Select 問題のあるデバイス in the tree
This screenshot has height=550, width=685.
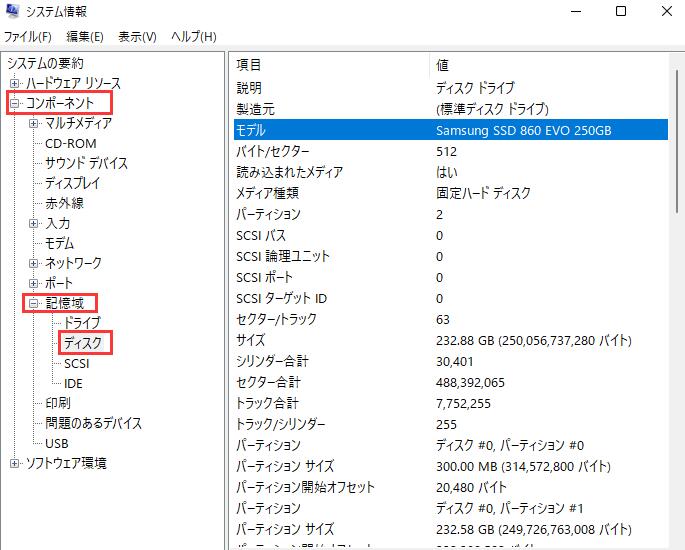point(93,423)
